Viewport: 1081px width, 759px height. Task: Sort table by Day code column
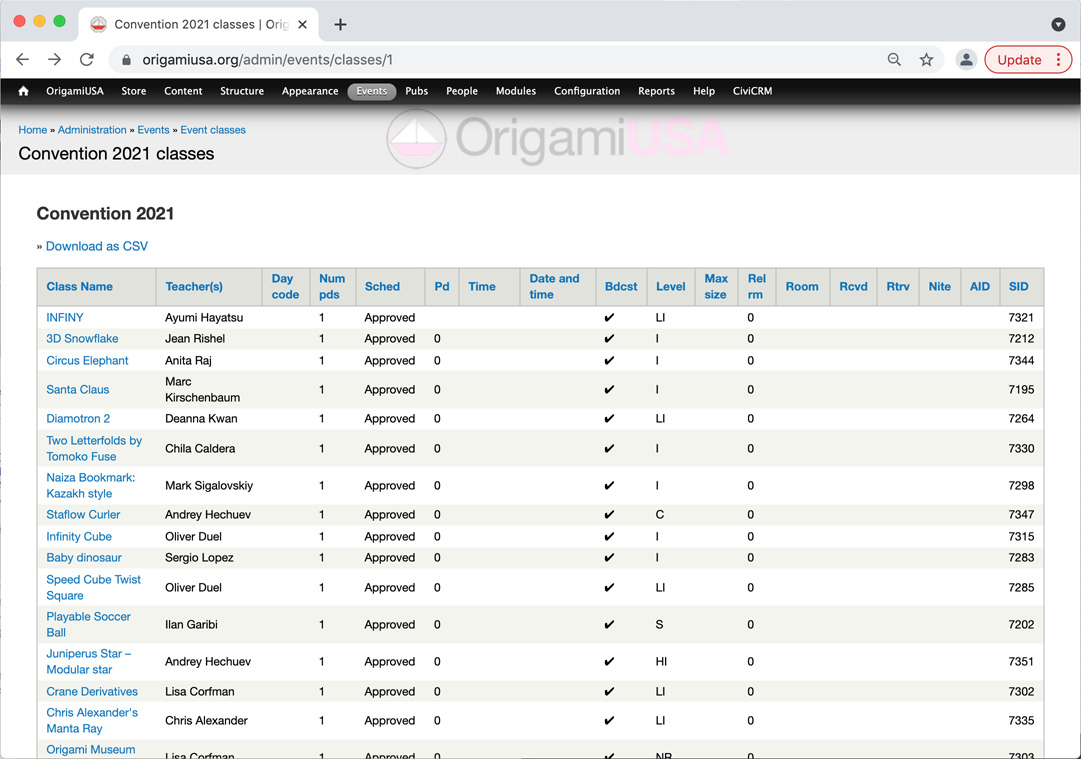click(285, 287)
